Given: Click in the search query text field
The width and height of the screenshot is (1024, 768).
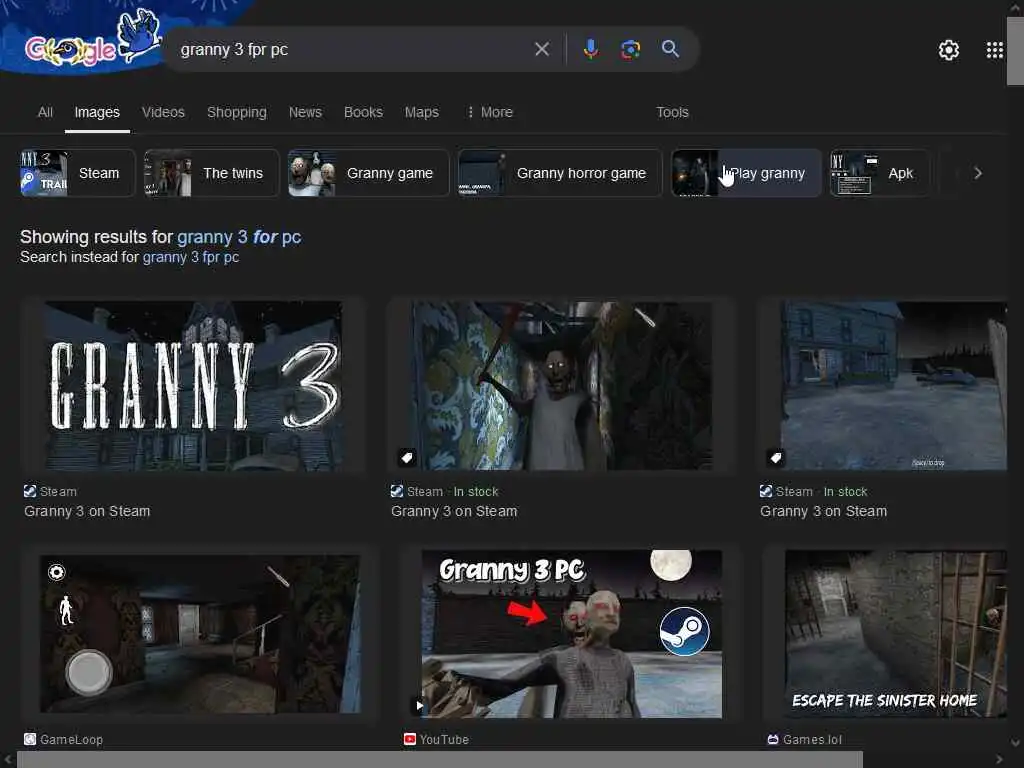Looking at the screenshot, I should click(x=353, y=49).
